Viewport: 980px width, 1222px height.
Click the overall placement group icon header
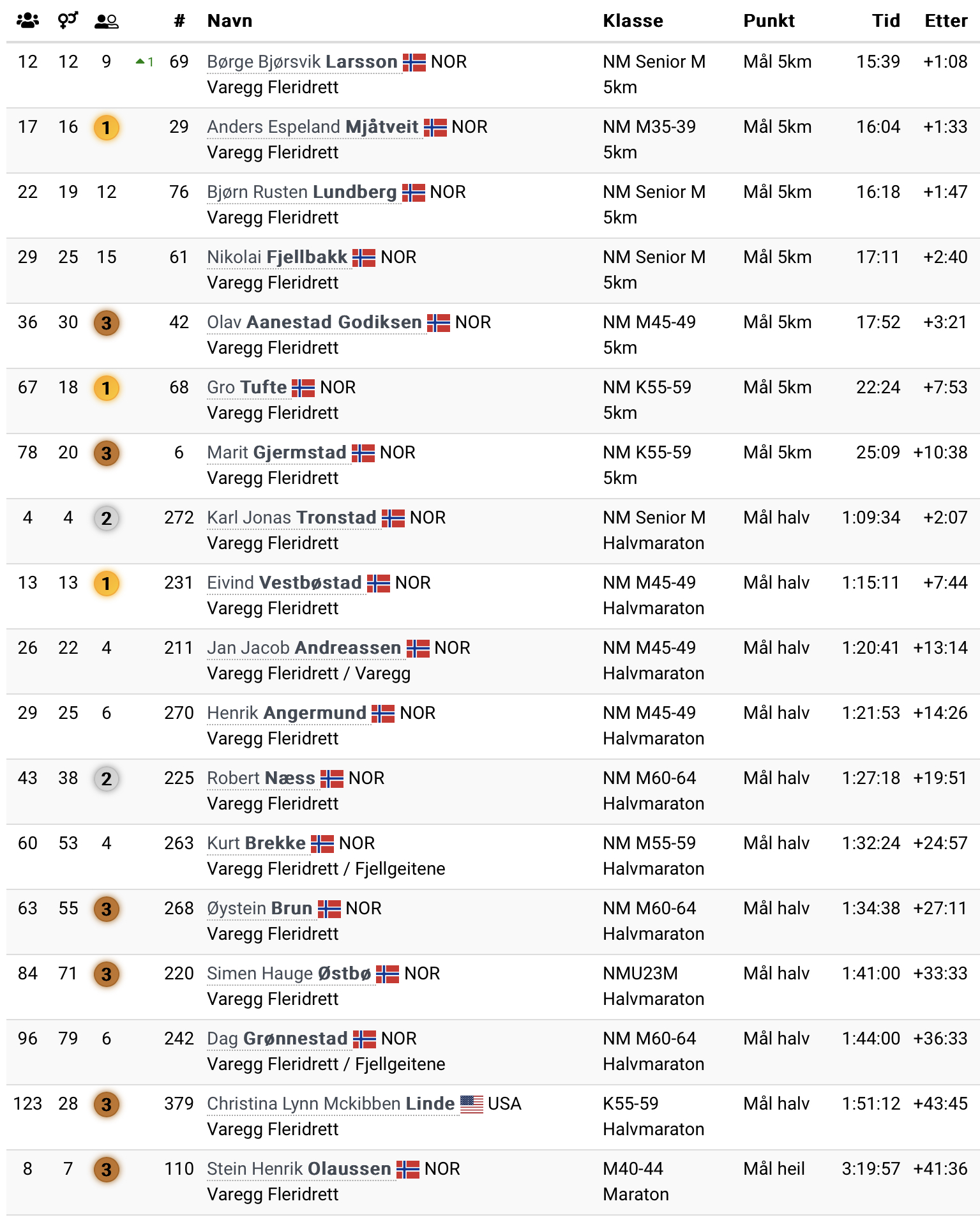[27, 20]
